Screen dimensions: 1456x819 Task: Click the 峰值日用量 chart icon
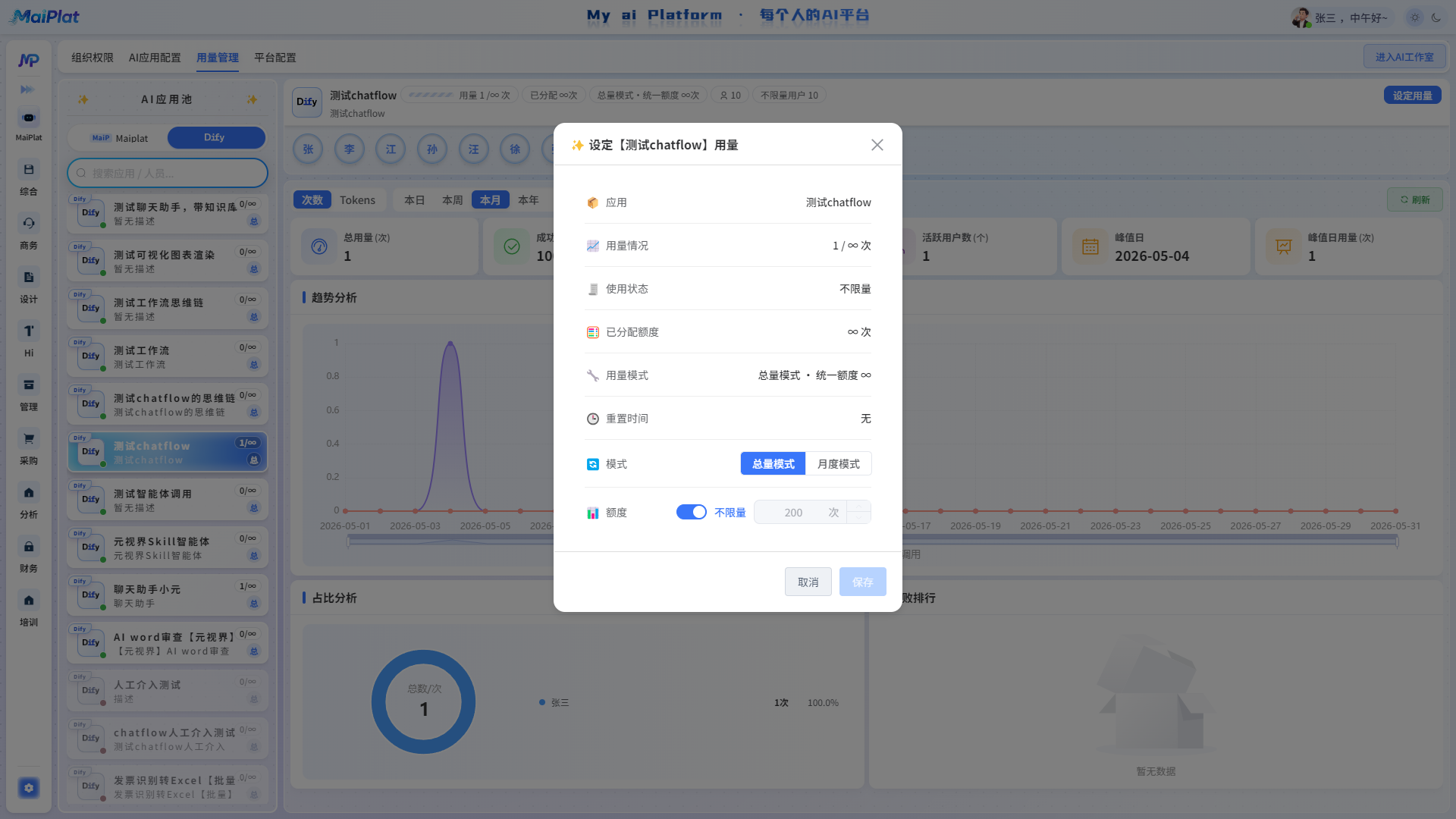click(x=1284, y=247)
